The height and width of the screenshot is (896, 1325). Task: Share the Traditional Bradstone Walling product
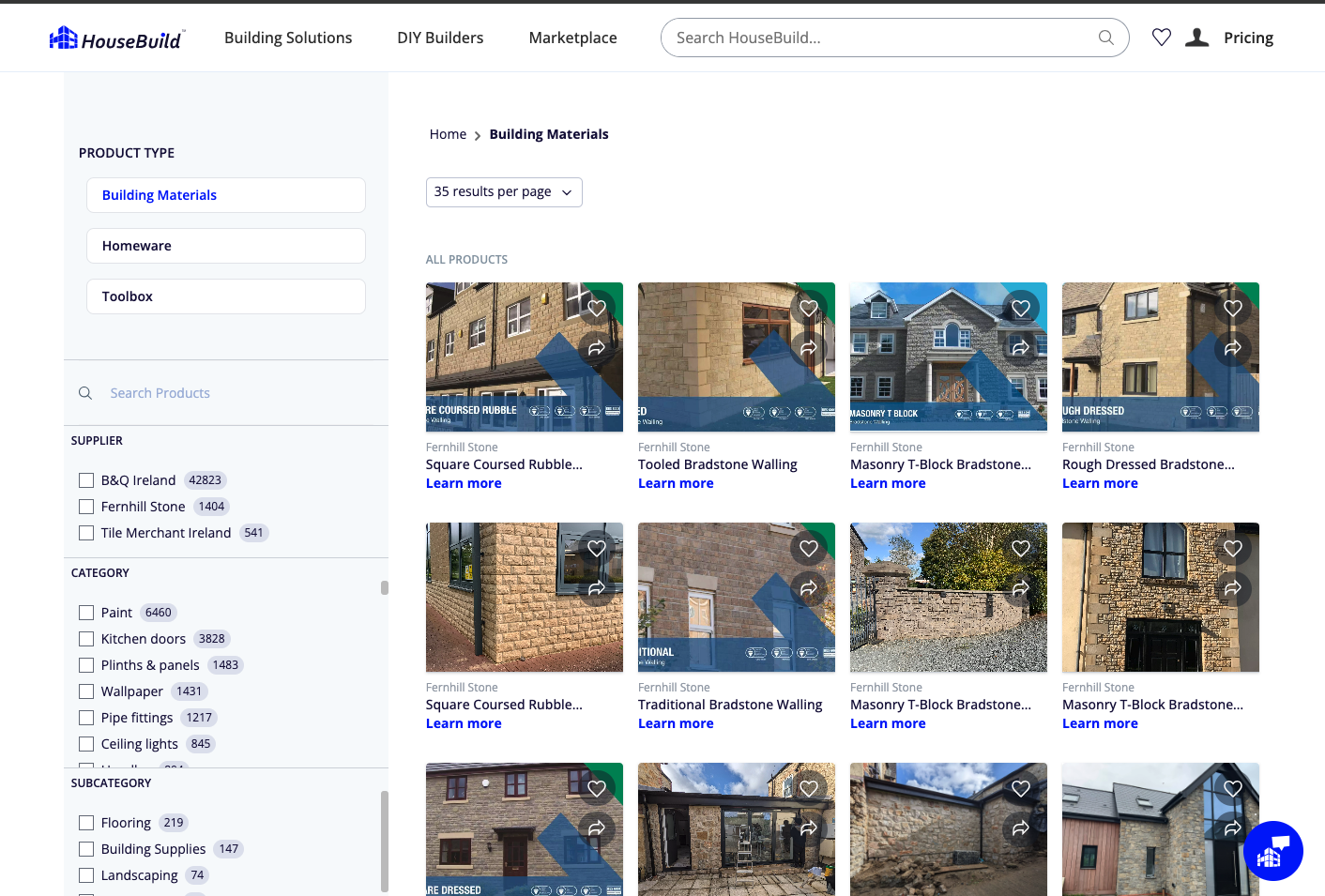coord(809,588)
